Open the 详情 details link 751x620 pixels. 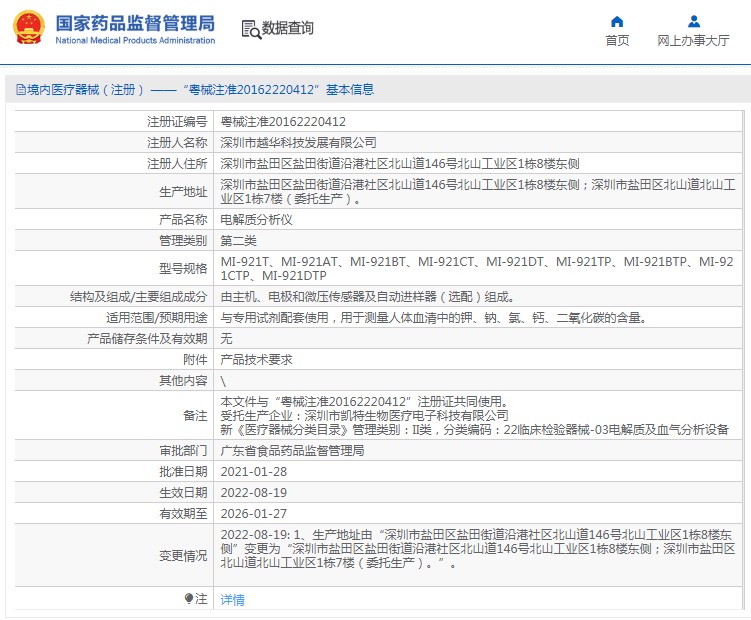coord(232,600)
